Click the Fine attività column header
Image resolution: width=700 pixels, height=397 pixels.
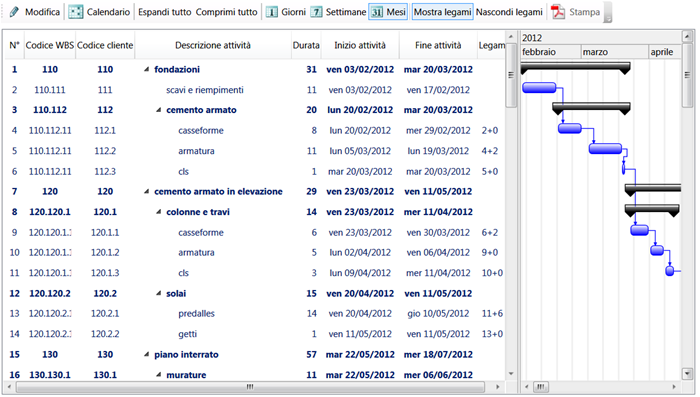(x=438, y=45)
